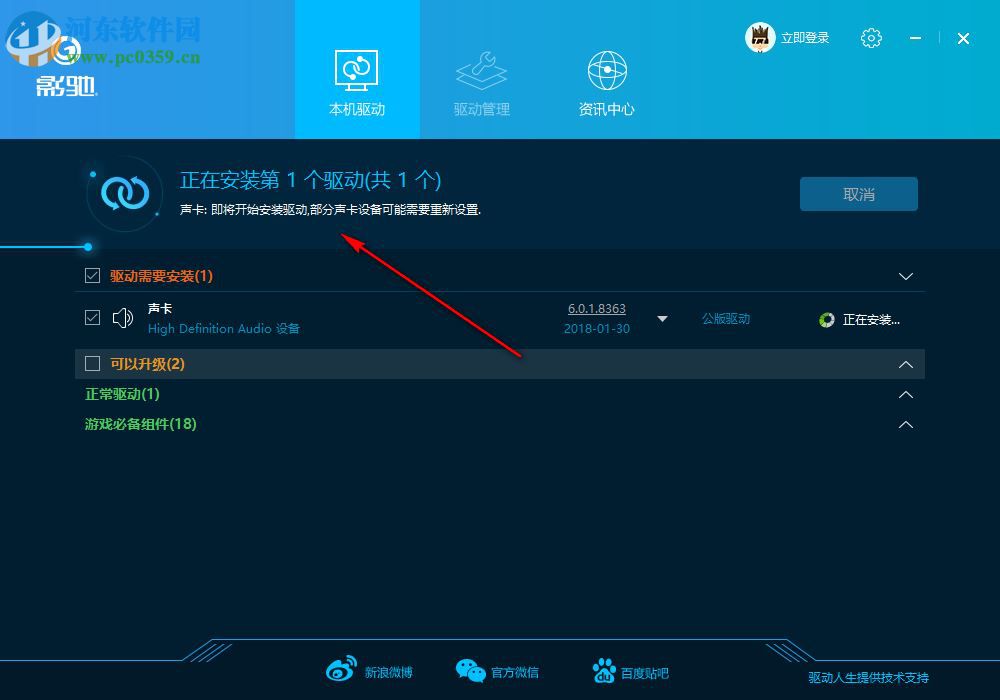Open the driver version 6.0.1.8363 dropdown

click(x=662, y=318)
